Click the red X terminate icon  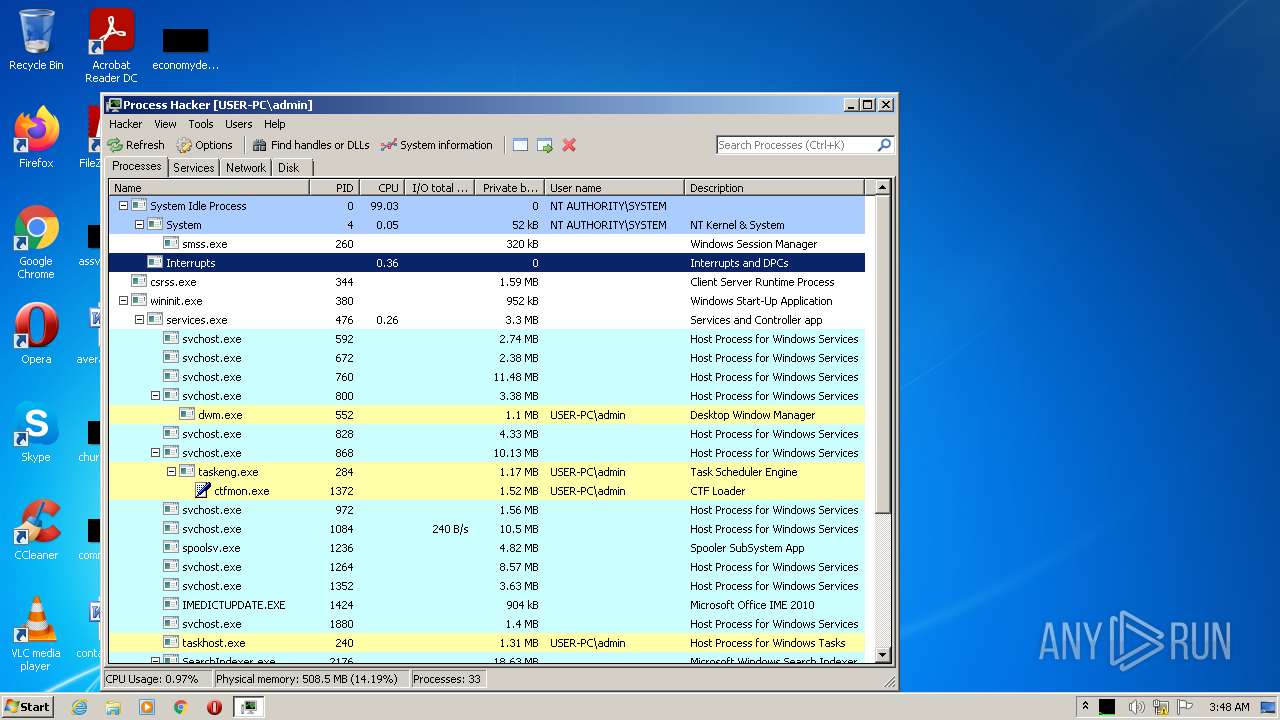[x=569, y=145]
